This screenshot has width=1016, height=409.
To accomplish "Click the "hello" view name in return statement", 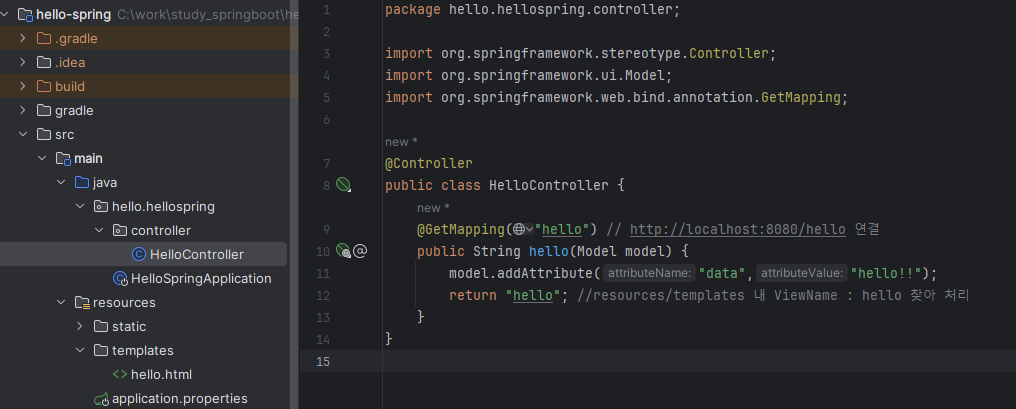I will pyautogui.click(x=532, y=295).
